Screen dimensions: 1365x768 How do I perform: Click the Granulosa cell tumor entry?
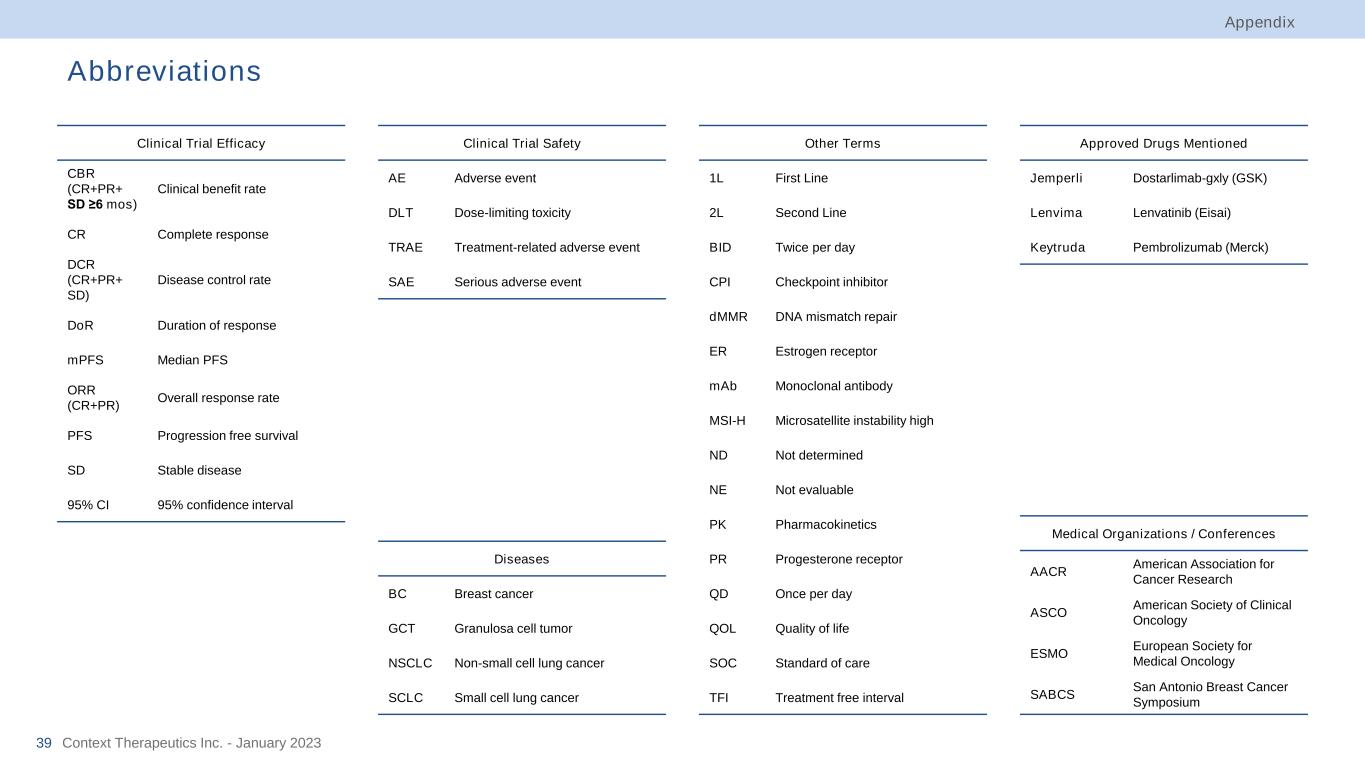tap(513, 629)
